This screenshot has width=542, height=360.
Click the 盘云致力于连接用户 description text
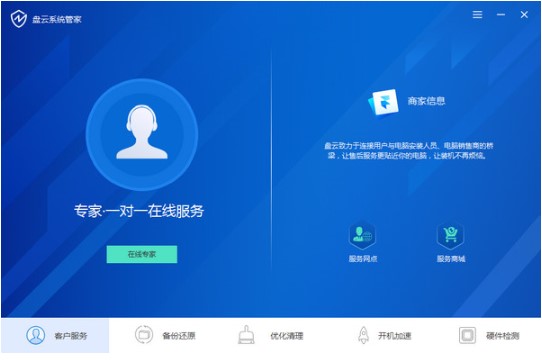pyautogui.click(x=409, y=151)
